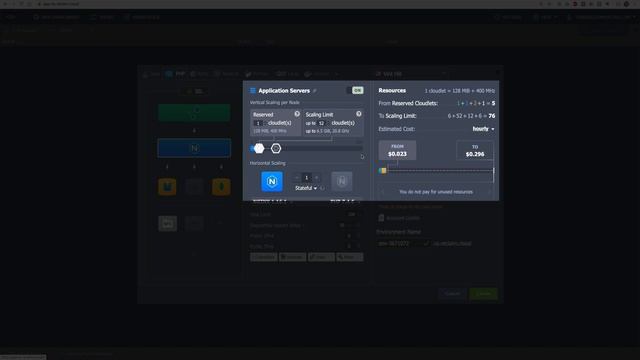Show next tip beside unused resources note
Screen dimensions: 640x360
coord(489,192)
